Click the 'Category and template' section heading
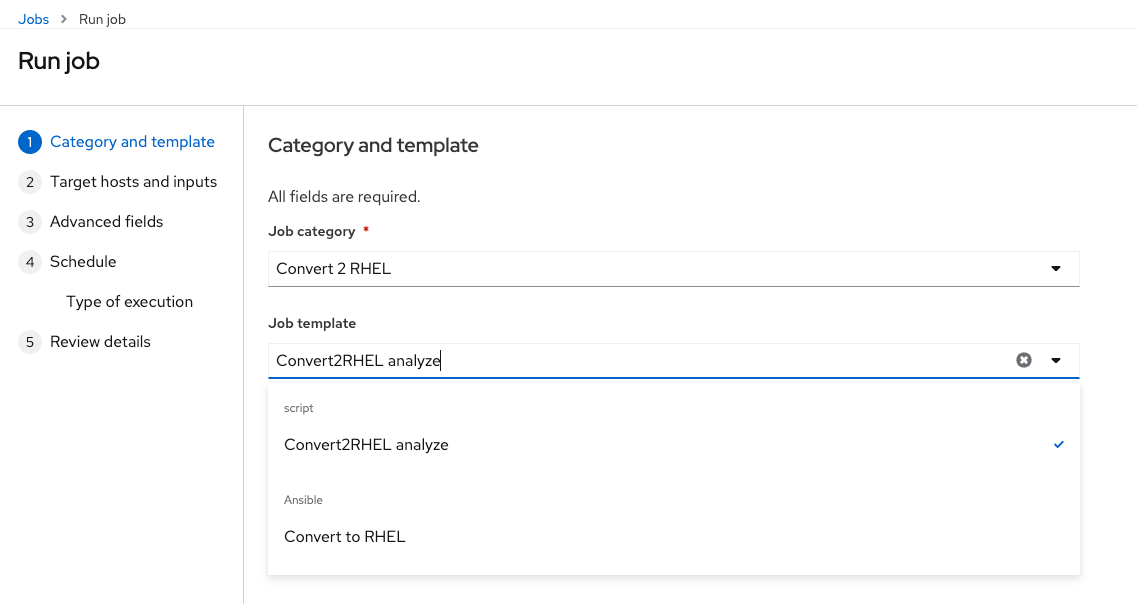The width and height of the screenshot is (1137, 604). tap(373, 146)
